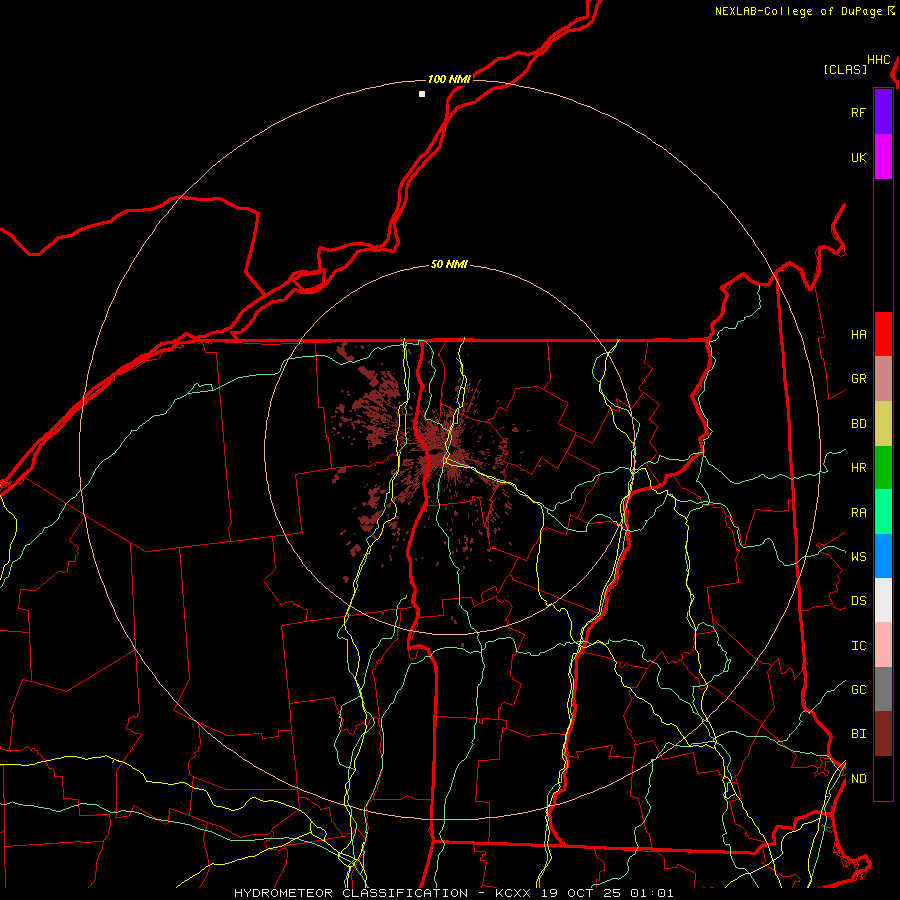Click the GC legend label

[858, 689]
